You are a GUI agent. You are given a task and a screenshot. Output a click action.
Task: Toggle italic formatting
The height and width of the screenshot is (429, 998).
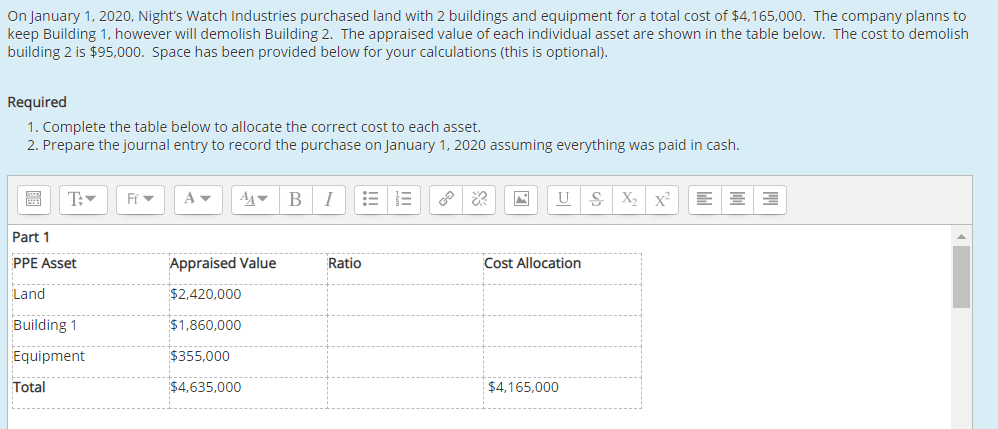tap(328, 199)
